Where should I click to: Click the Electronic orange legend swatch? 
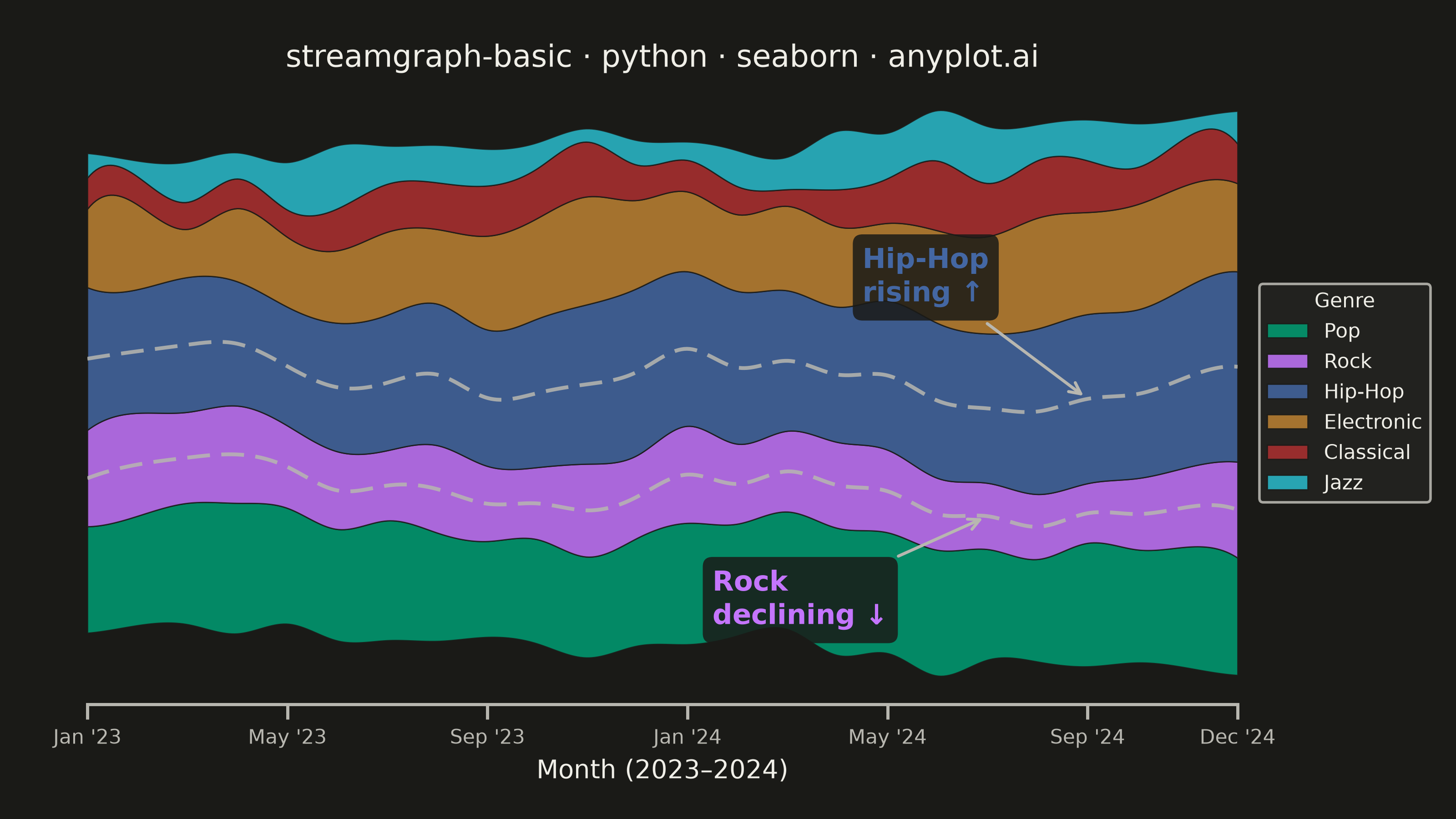point(1288,422)
